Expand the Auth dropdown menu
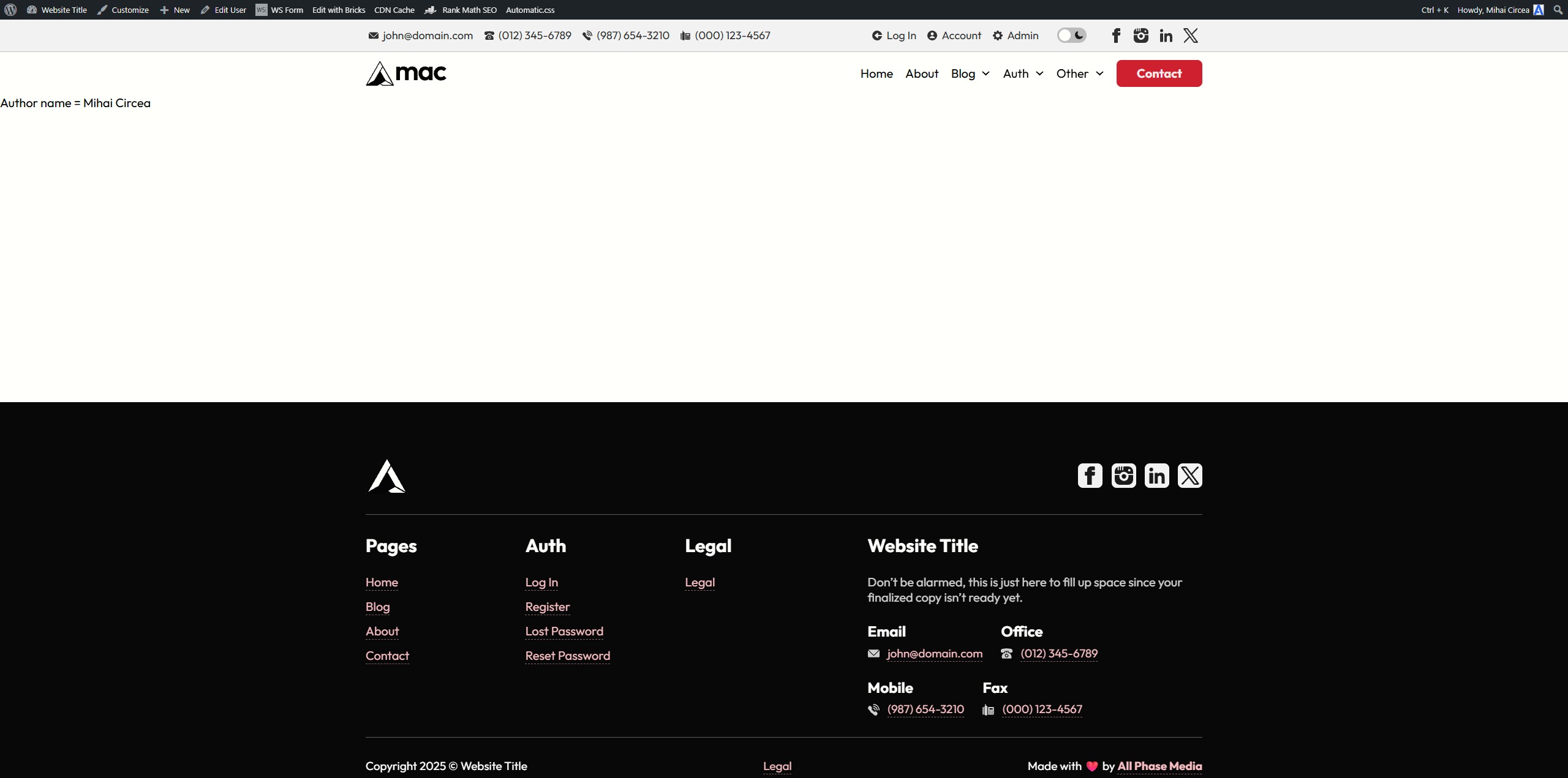Image resolution: width=1568 pixels, height=778 pixels. (x=1022, y=73)
